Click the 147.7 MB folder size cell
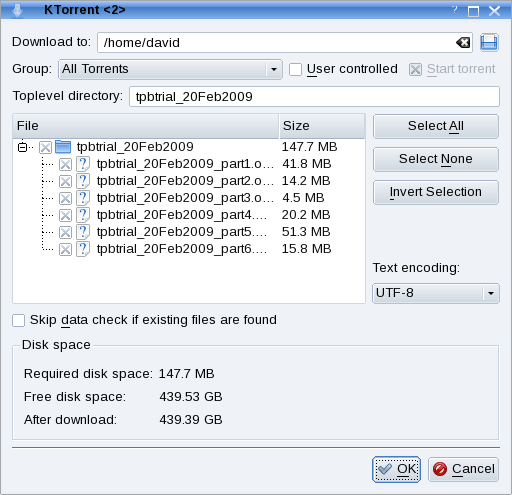The image size is (512, 495). [310, 147]
